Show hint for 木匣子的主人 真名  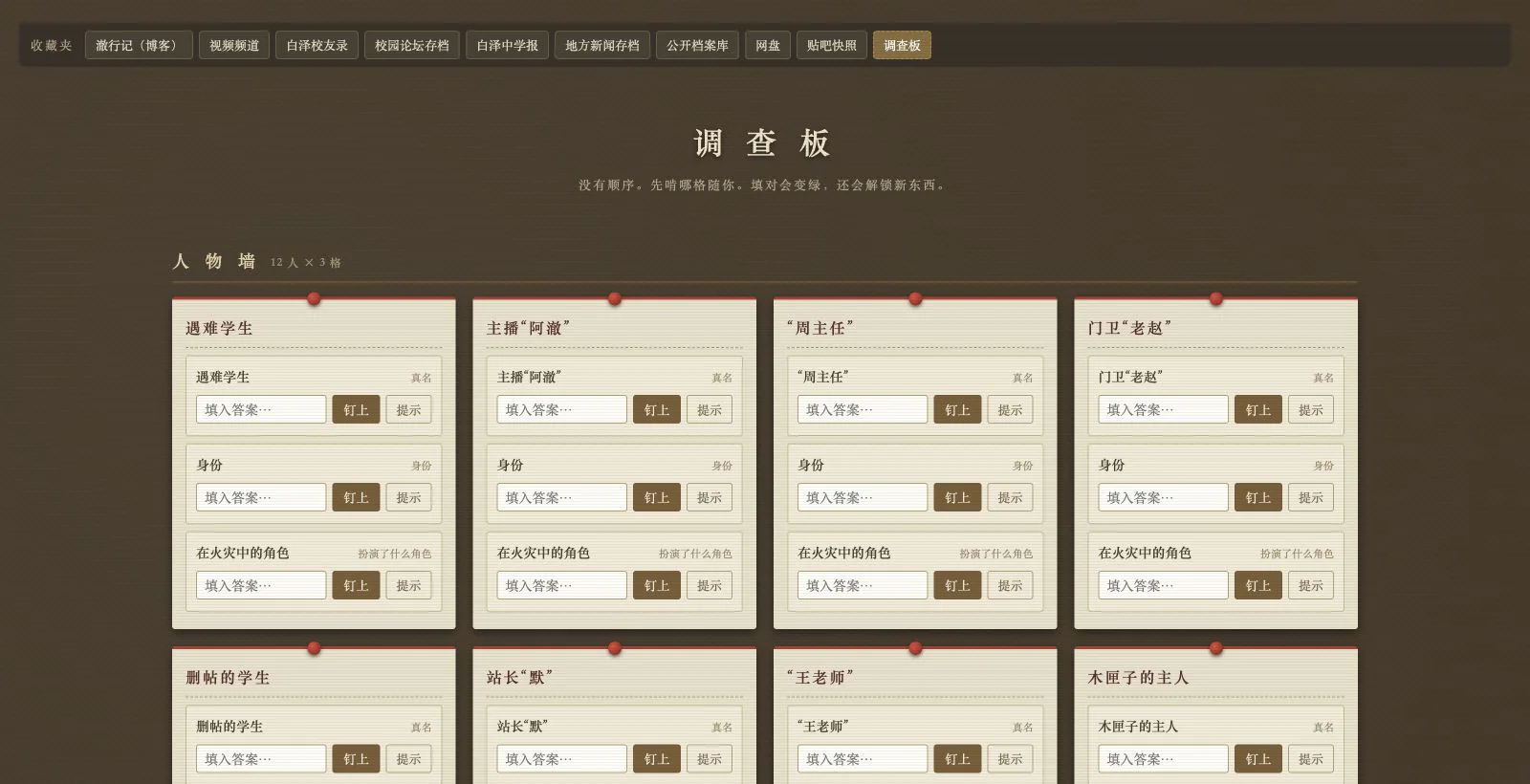click(1310, 758)
